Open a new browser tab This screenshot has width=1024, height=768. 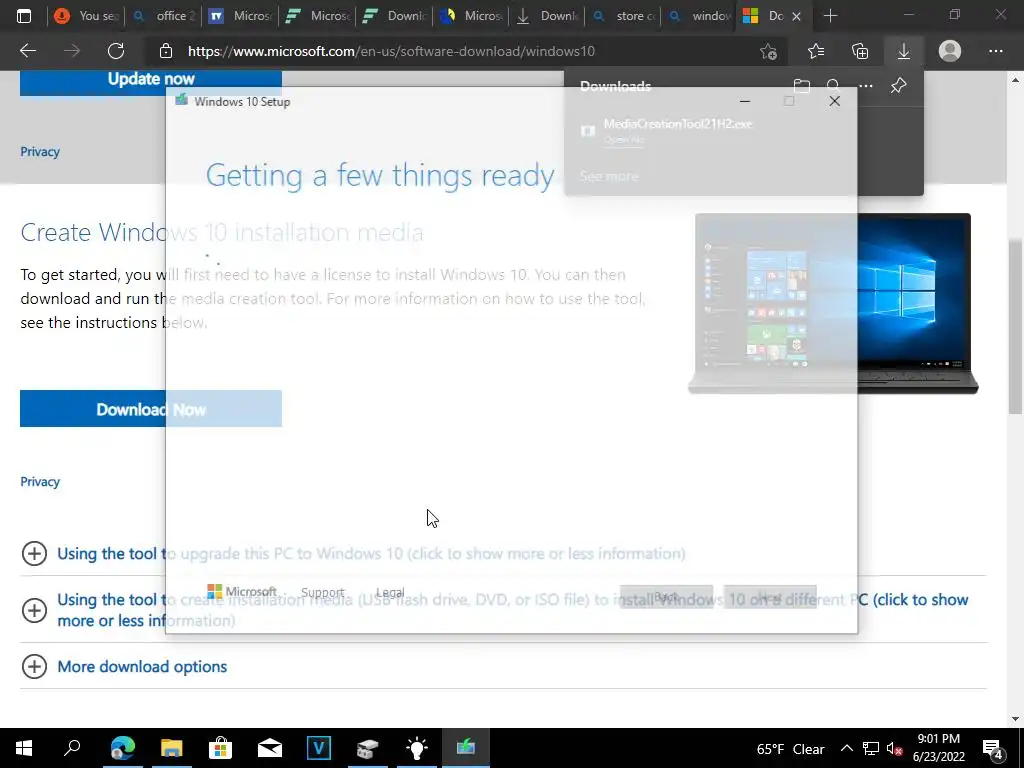coord(830,16)
